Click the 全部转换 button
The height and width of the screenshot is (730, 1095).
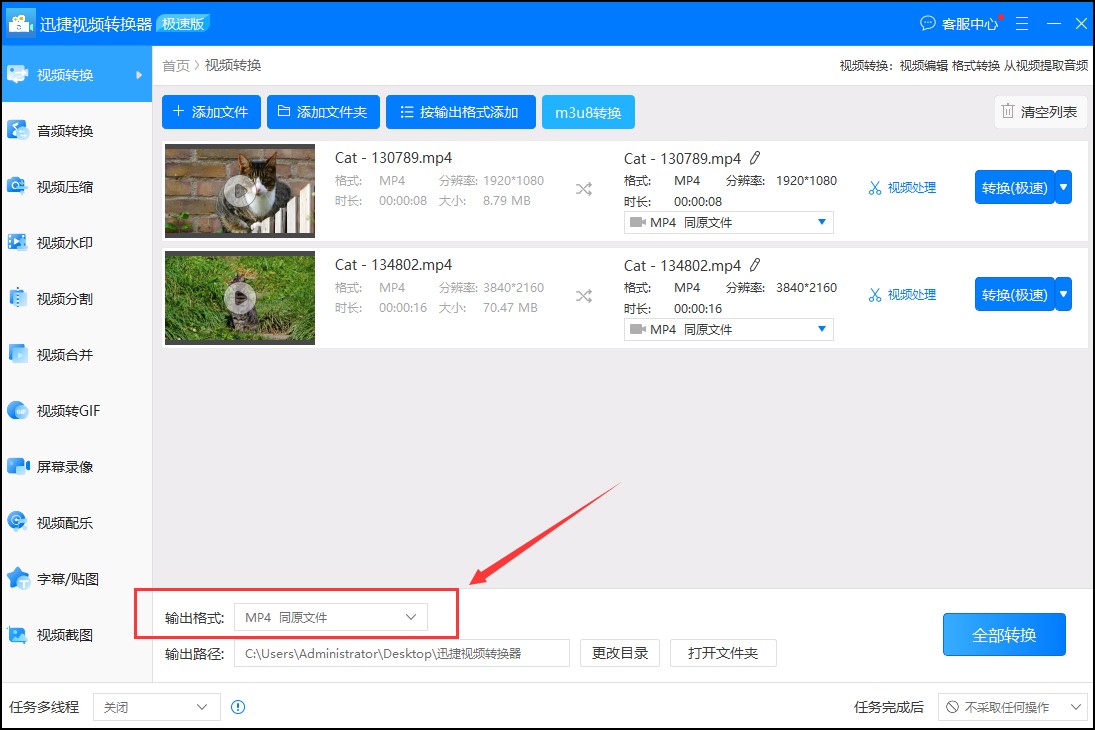pos(1004,634)
